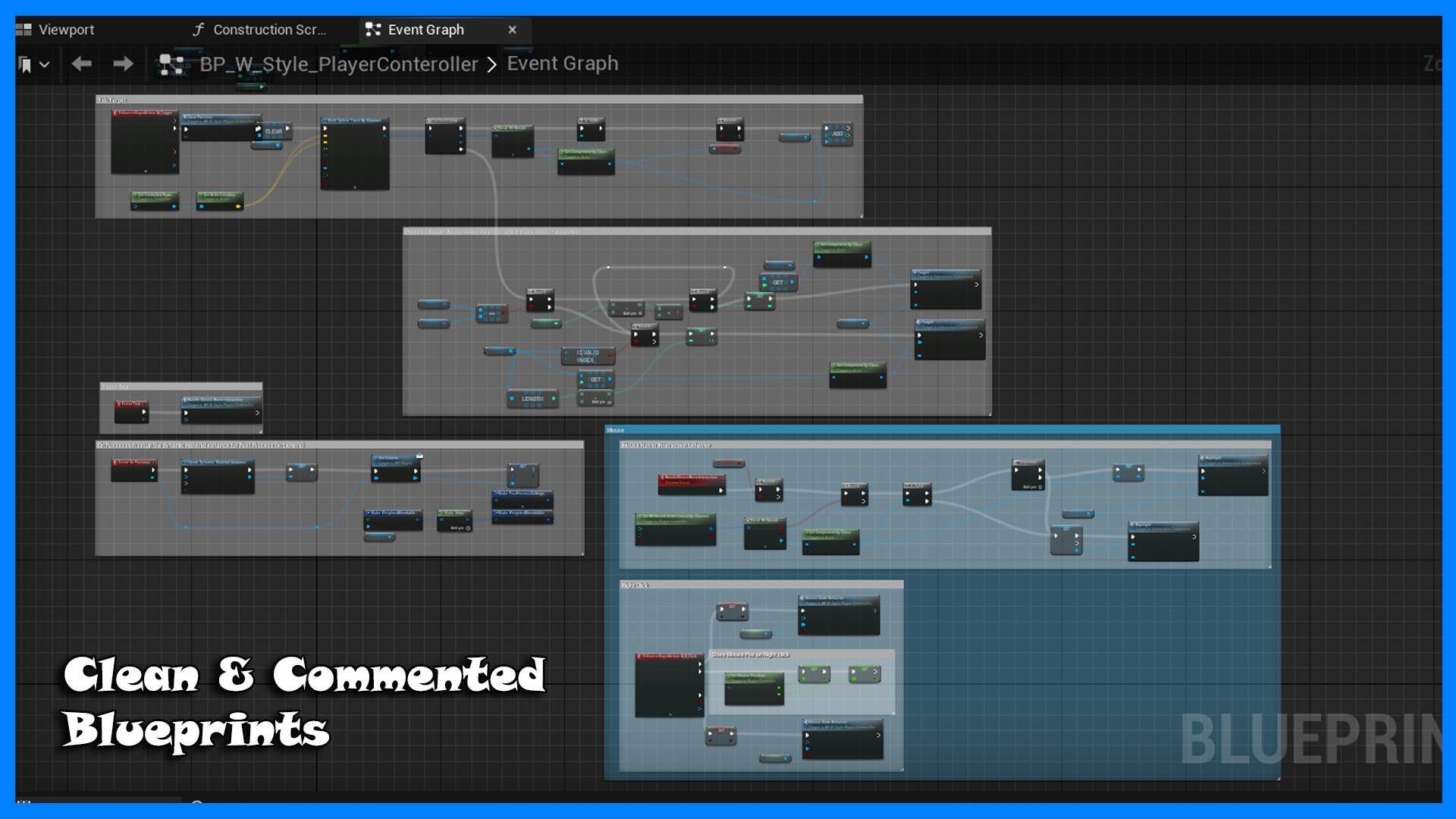Toggle a checkbox pin on Multi Sphere Trace node
The image size is (1456, 819).
[326, 162]
